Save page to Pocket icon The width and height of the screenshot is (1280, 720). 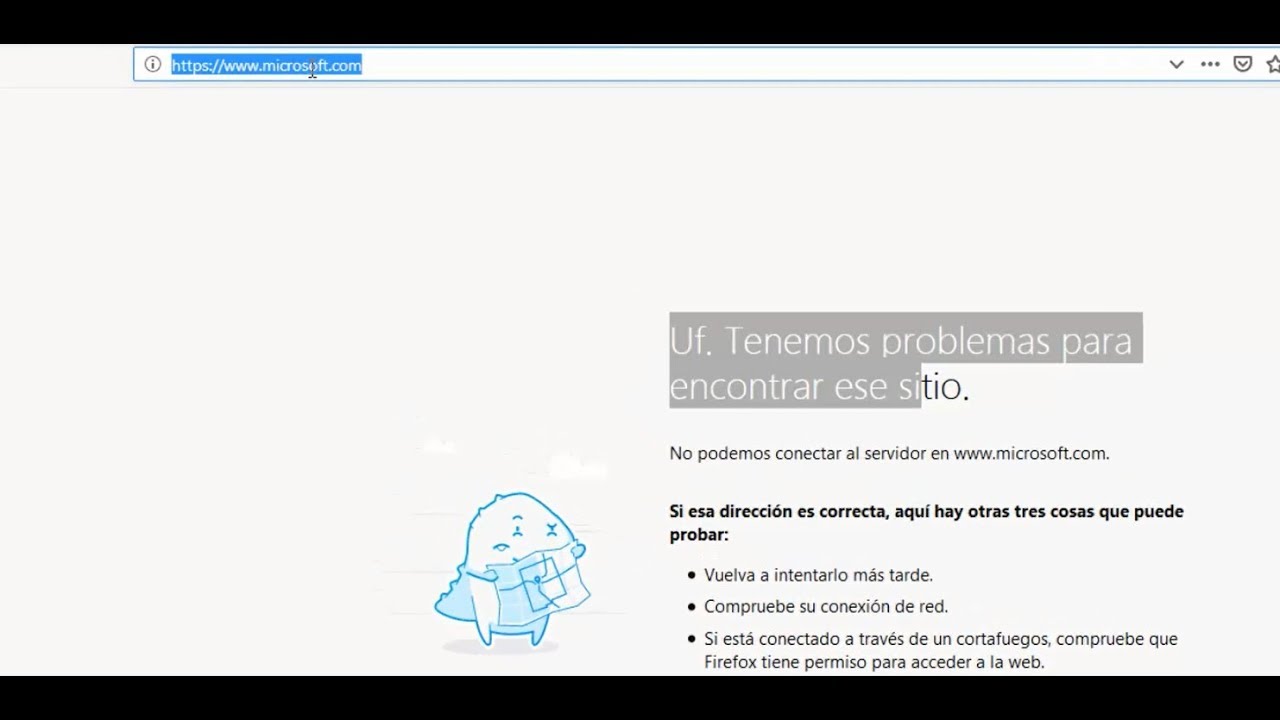[1243, 65]
